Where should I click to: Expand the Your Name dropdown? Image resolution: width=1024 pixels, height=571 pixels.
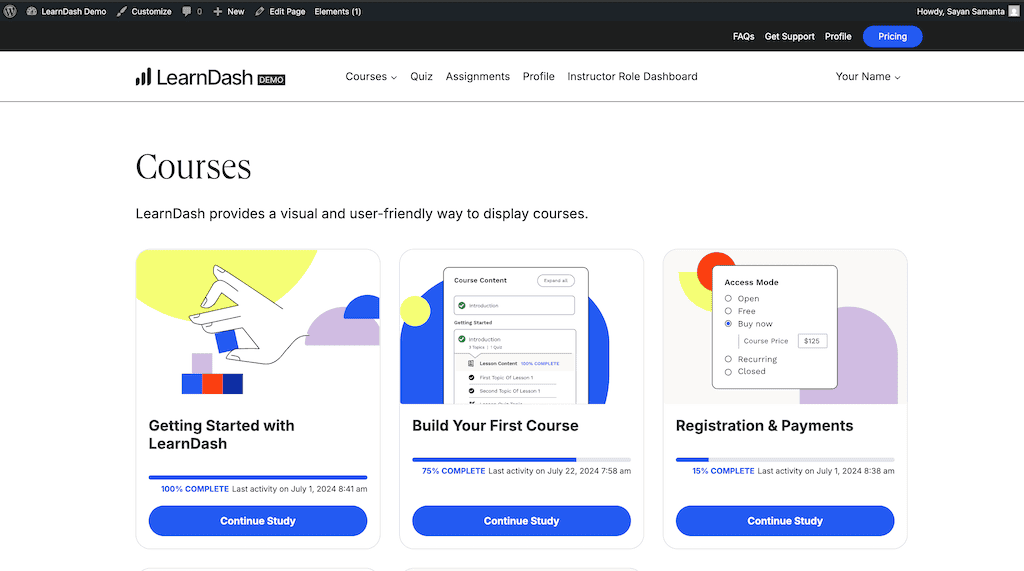868,76
